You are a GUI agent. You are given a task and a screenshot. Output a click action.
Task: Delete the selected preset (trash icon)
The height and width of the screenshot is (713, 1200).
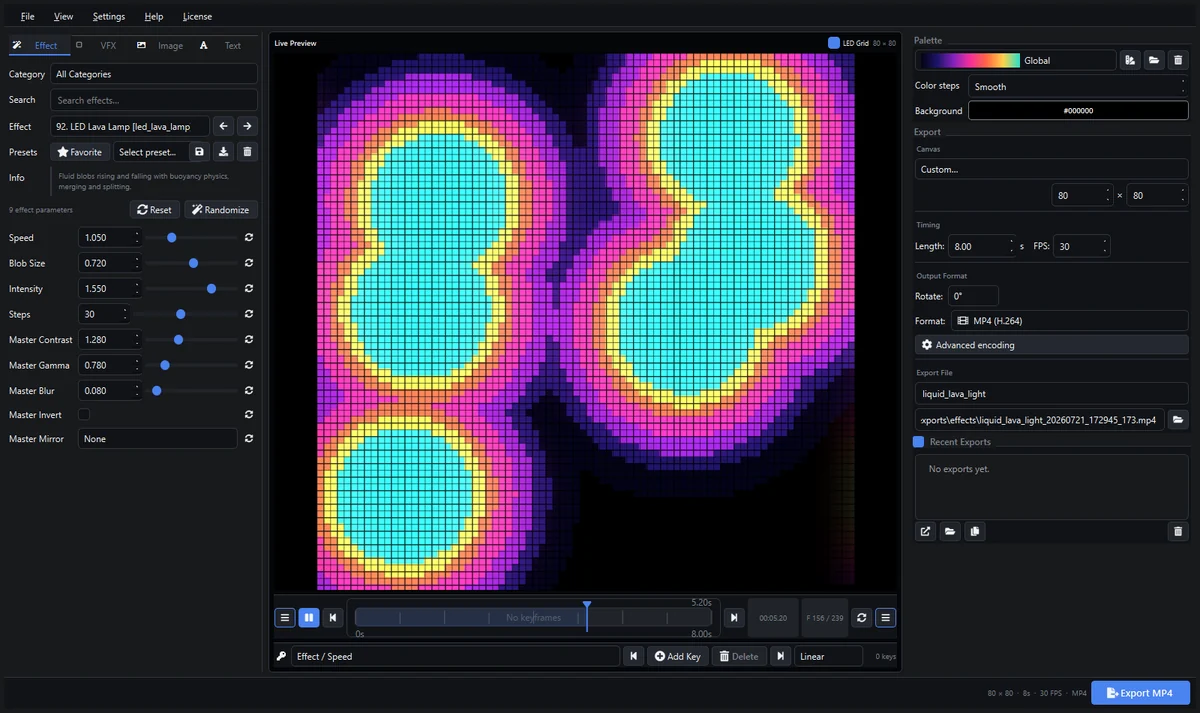(248, 152)
